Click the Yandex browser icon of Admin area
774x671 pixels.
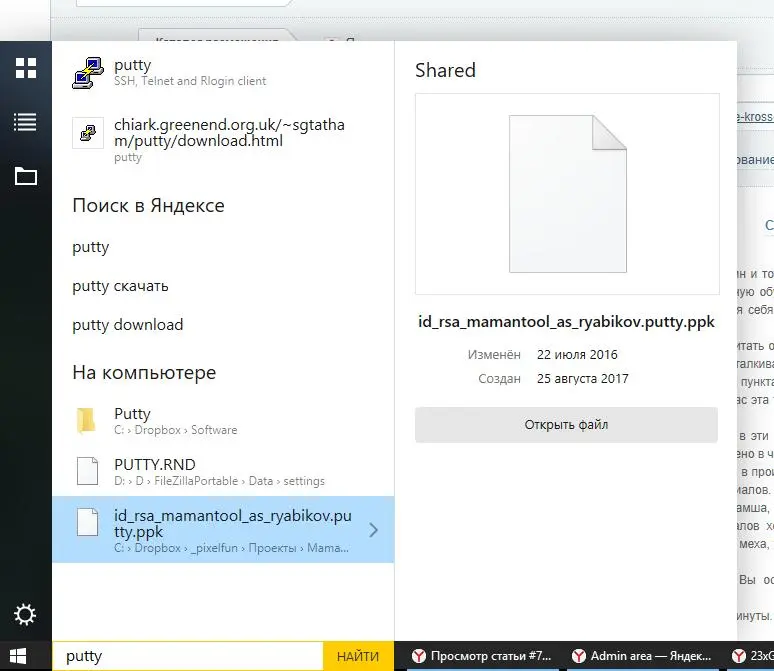tap(579, 656)
